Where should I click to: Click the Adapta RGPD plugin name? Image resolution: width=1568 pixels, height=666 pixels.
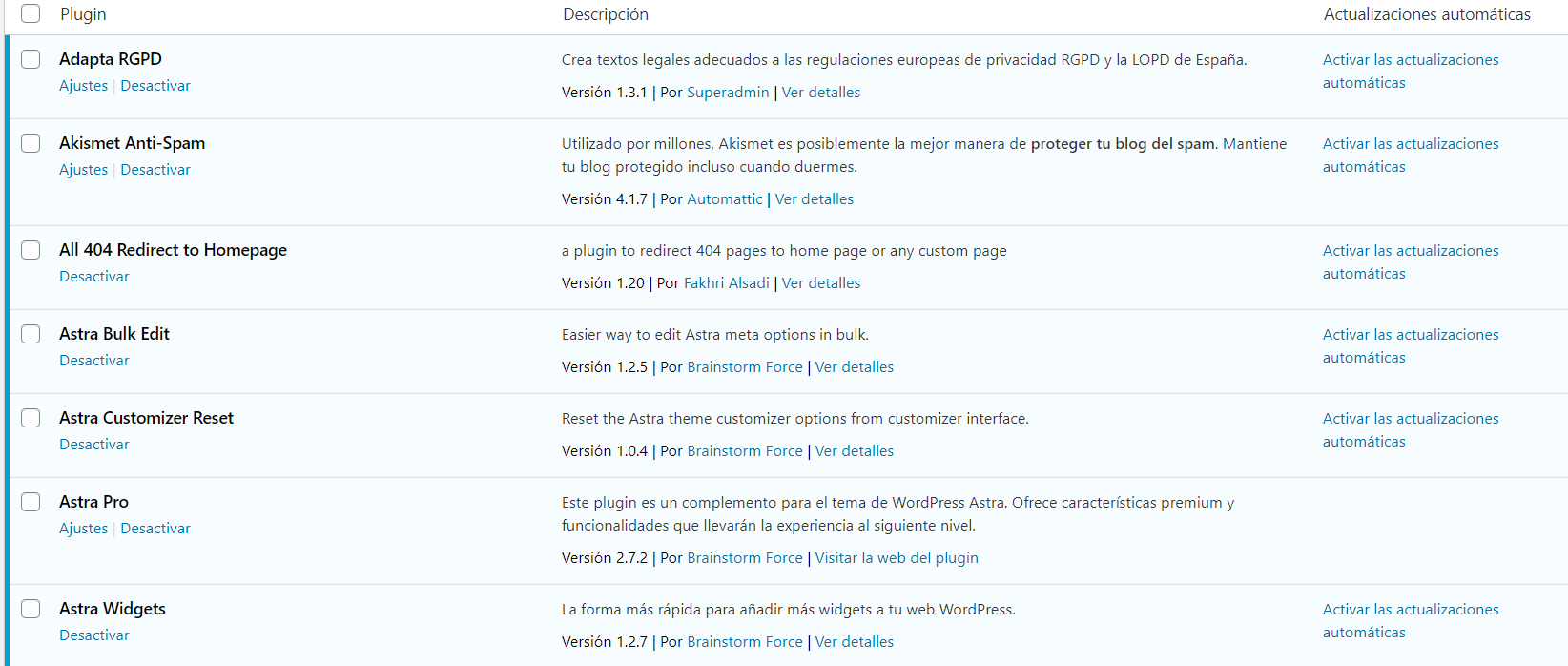point(111,59)
